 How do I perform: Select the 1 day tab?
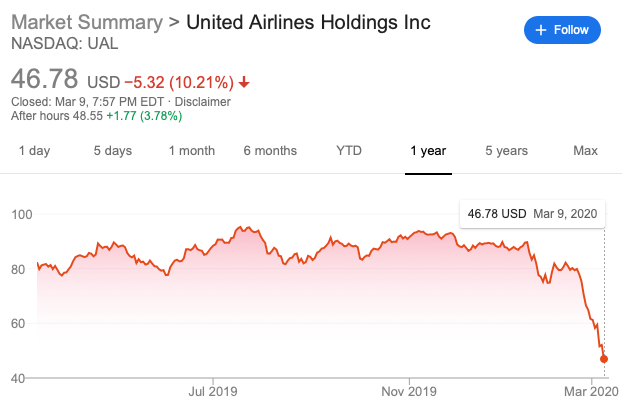[34, 151]
